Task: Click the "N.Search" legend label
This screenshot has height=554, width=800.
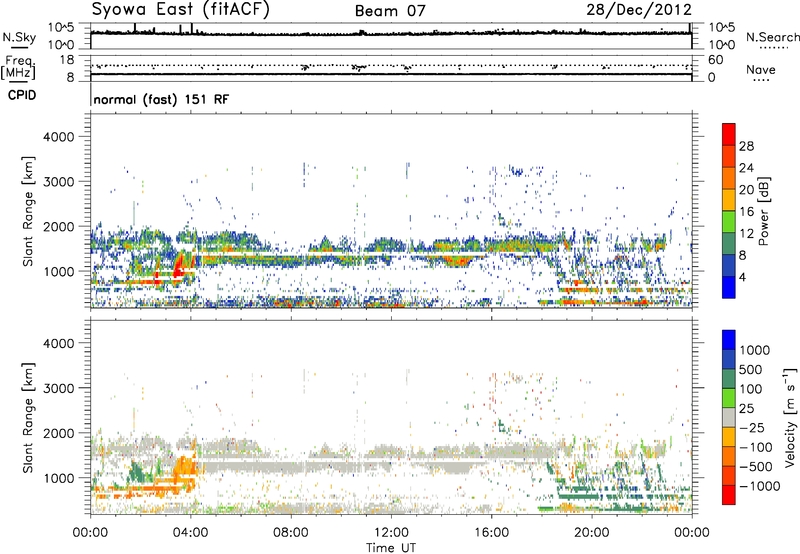Action: pos(772,37)
